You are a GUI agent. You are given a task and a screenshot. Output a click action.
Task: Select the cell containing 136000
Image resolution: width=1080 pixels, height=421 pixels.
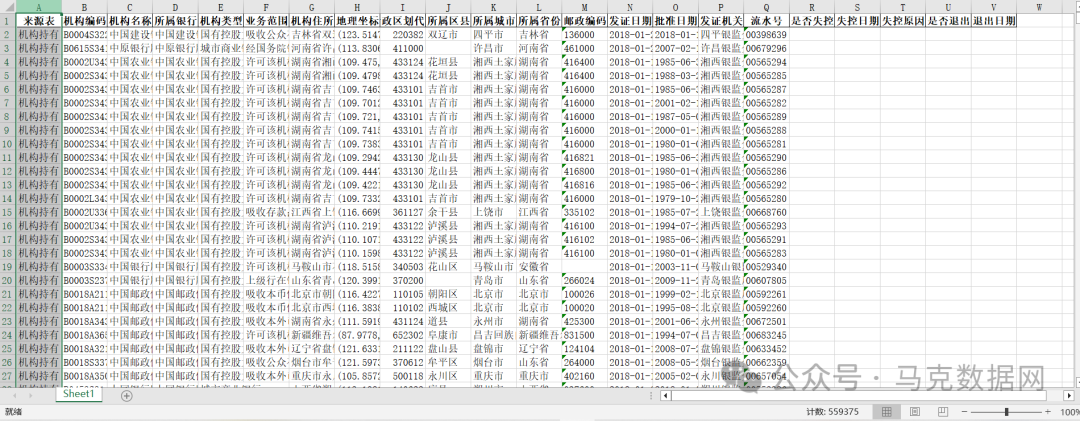point(585,34)
